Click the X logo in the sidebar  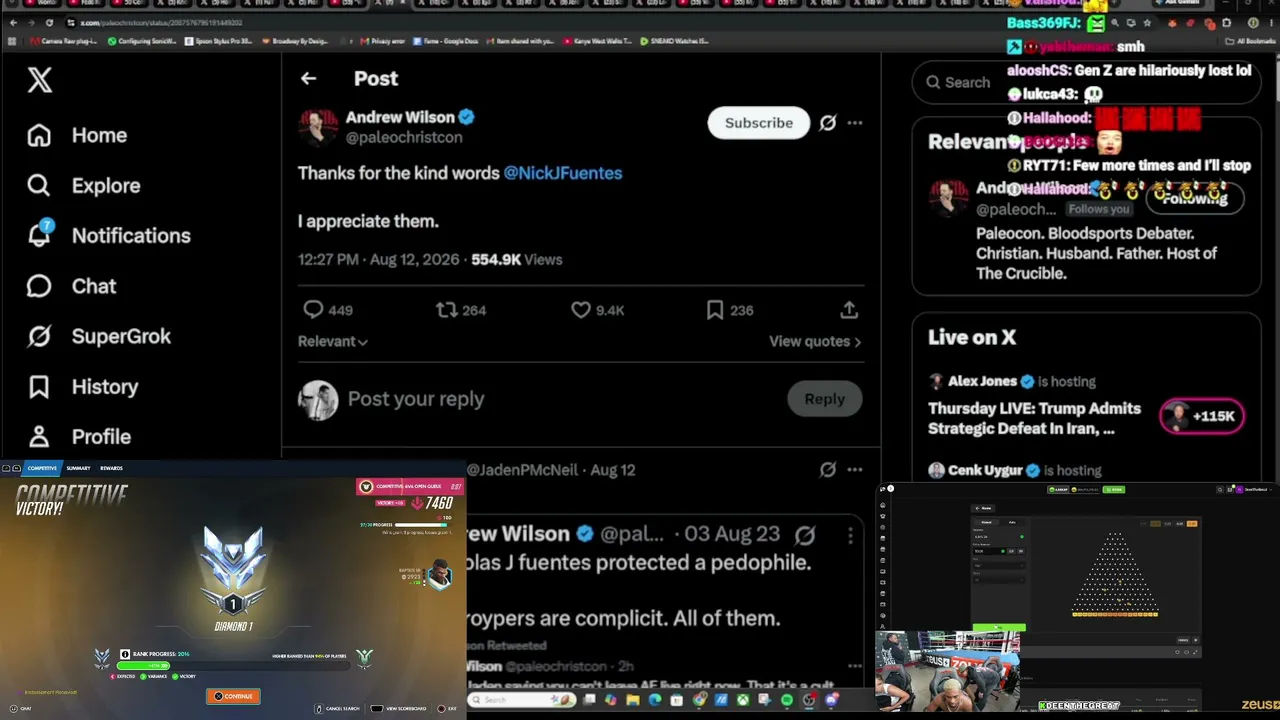pyautogui.click(x=40, y=80)
